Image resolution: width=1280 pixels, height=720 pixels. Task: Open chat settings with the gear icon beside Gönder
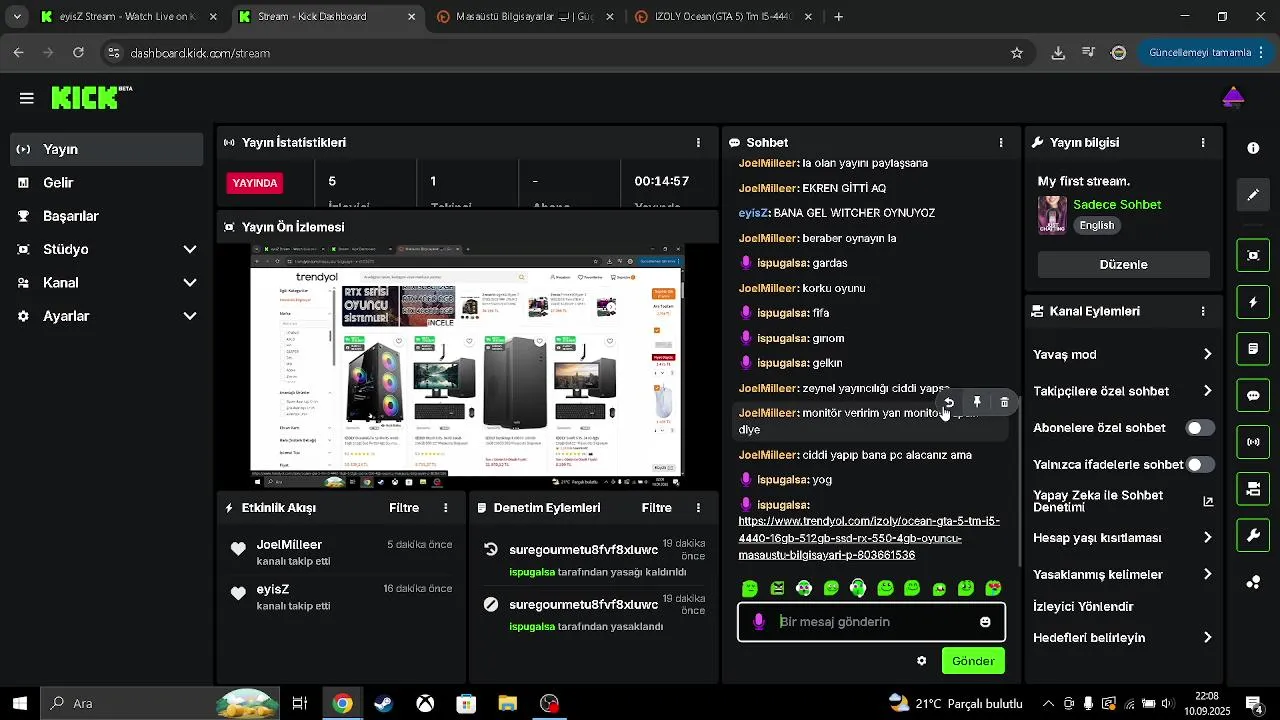(x=921, y=661)
